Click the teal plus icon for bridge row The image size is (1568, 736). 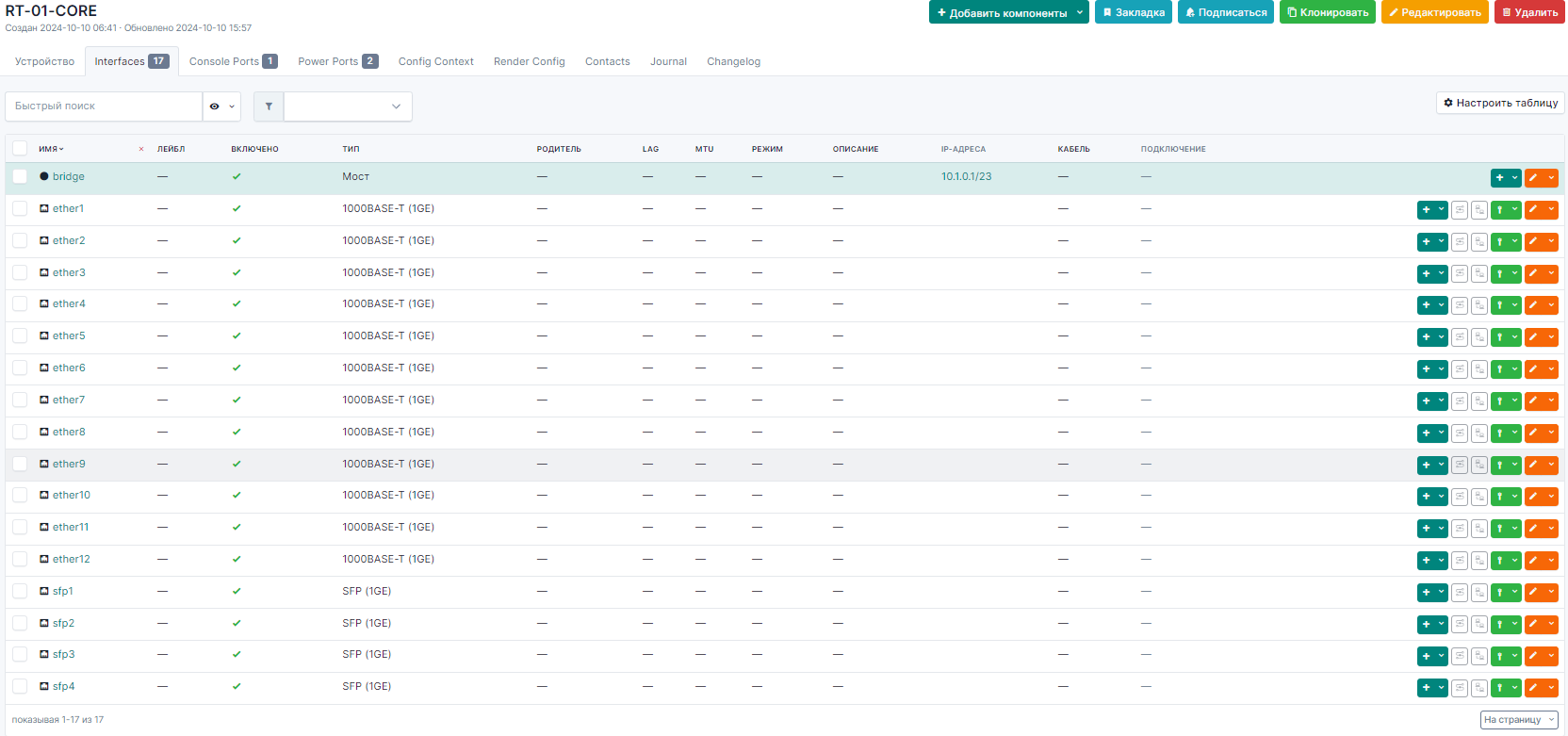(1499, 178)
